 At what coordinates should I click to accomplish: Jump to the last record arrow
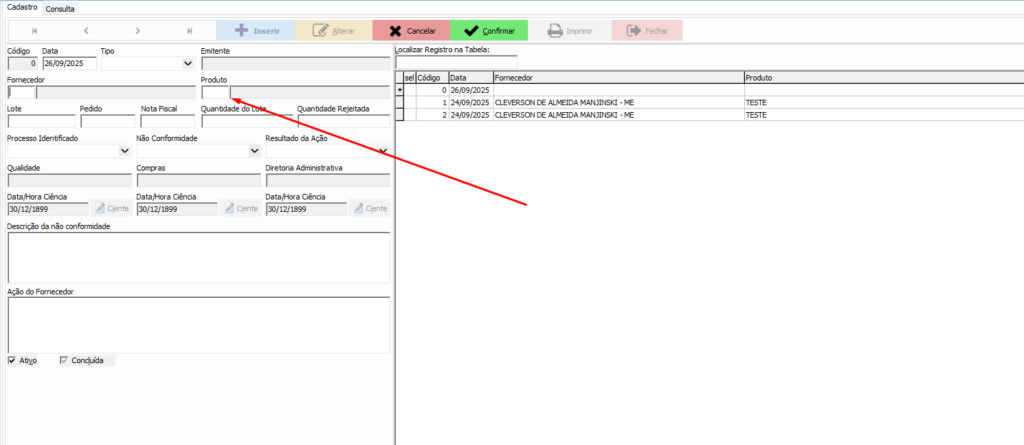[x=189, y=31]
